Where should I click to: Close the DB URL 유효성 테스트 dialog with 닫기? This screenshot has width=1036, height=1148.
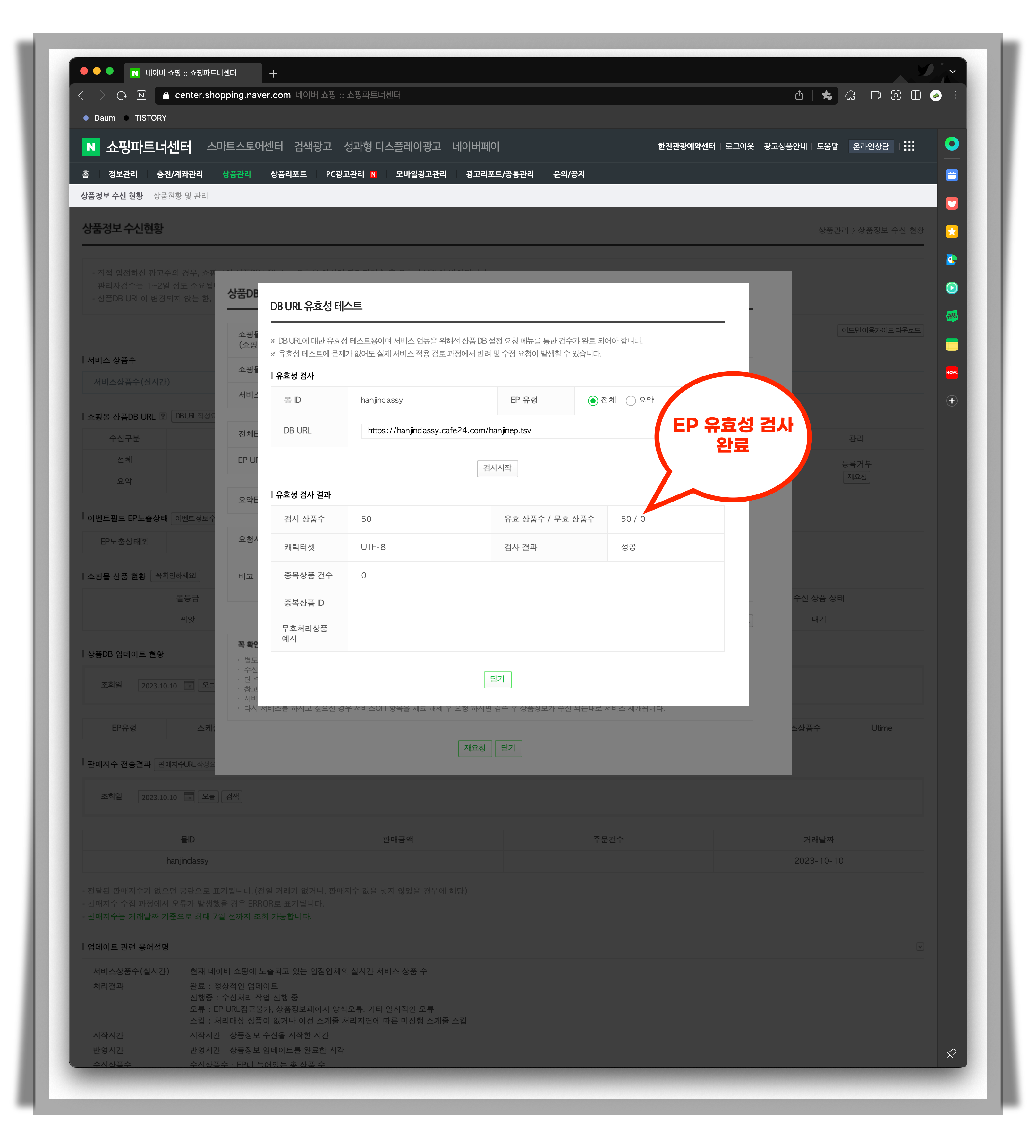497,680
